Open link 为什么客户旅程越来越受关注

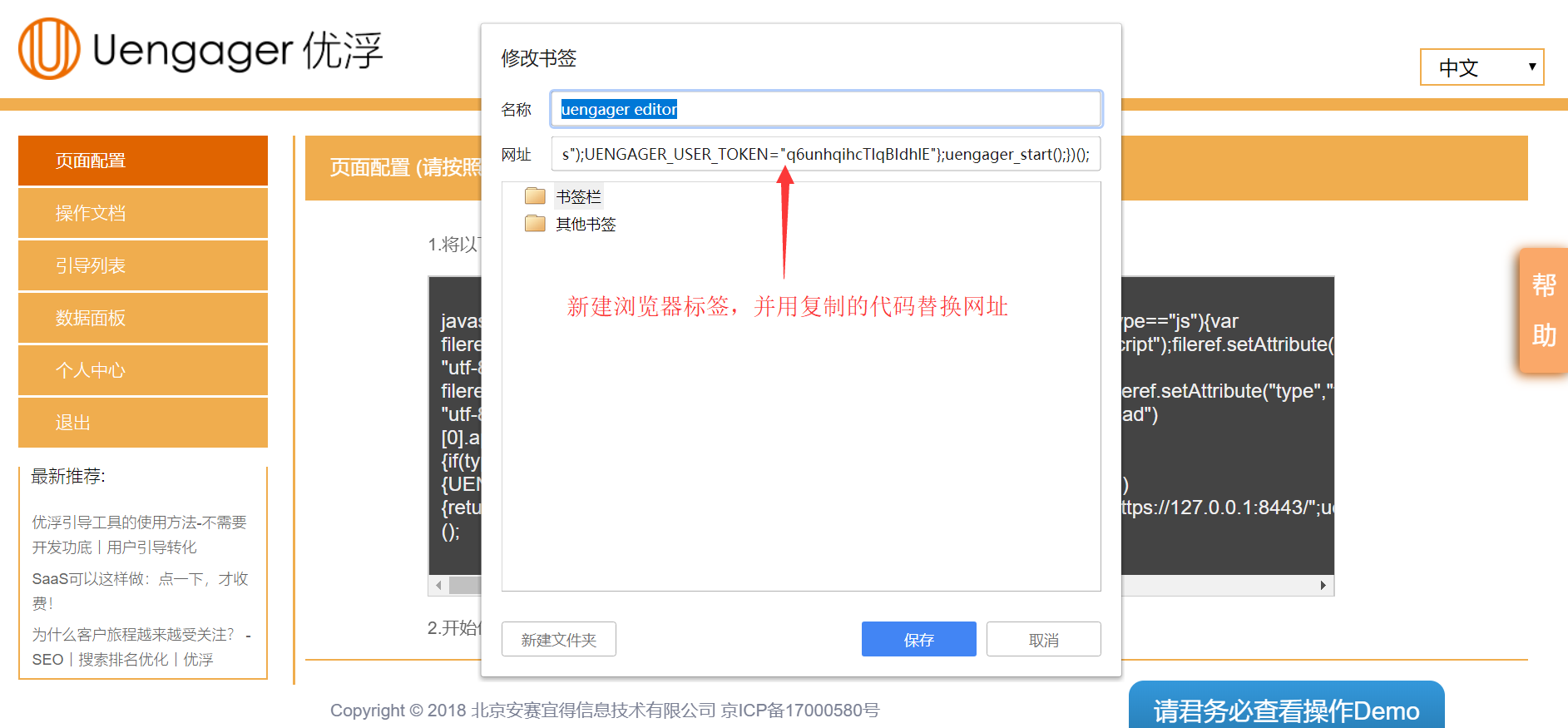click(140, 646)
